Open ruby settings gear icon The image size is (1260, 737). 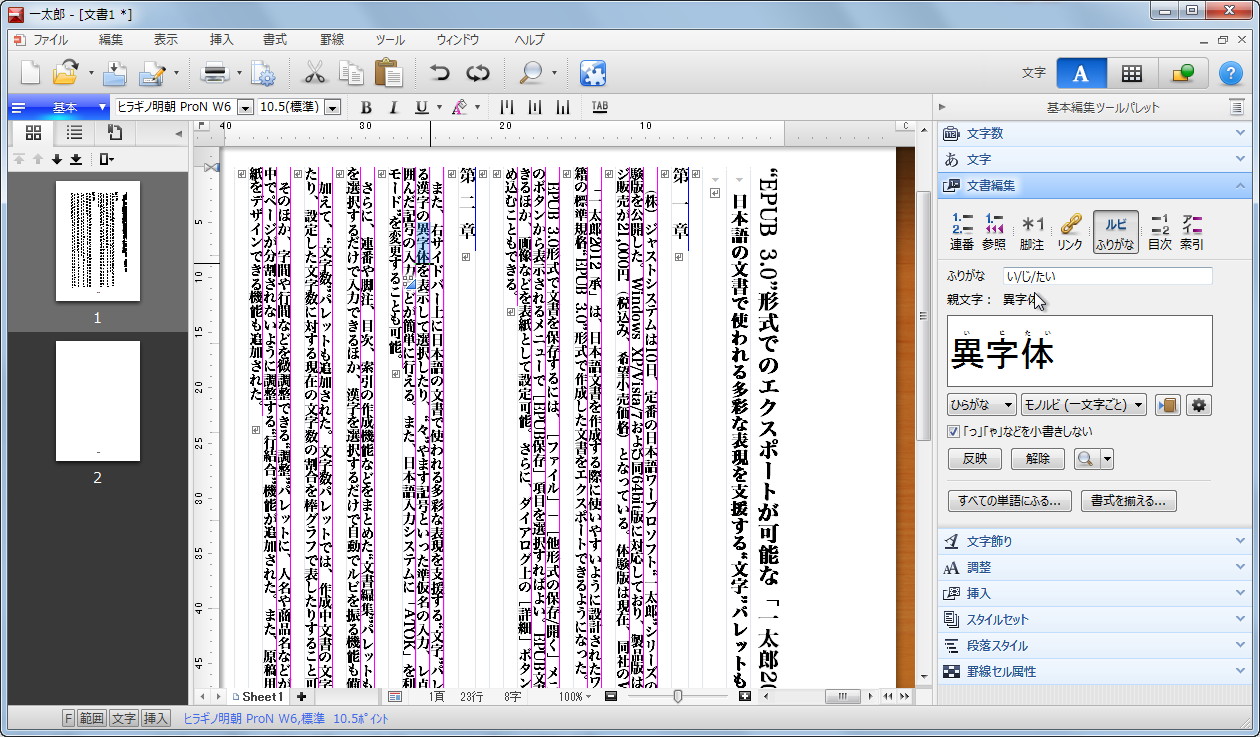[x=1199, y=405]
